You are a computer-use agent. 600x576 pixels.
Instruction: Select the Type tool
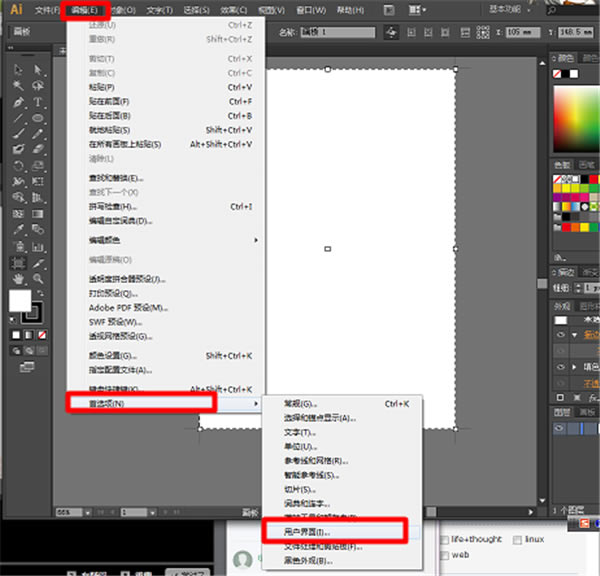coord(38,102)
